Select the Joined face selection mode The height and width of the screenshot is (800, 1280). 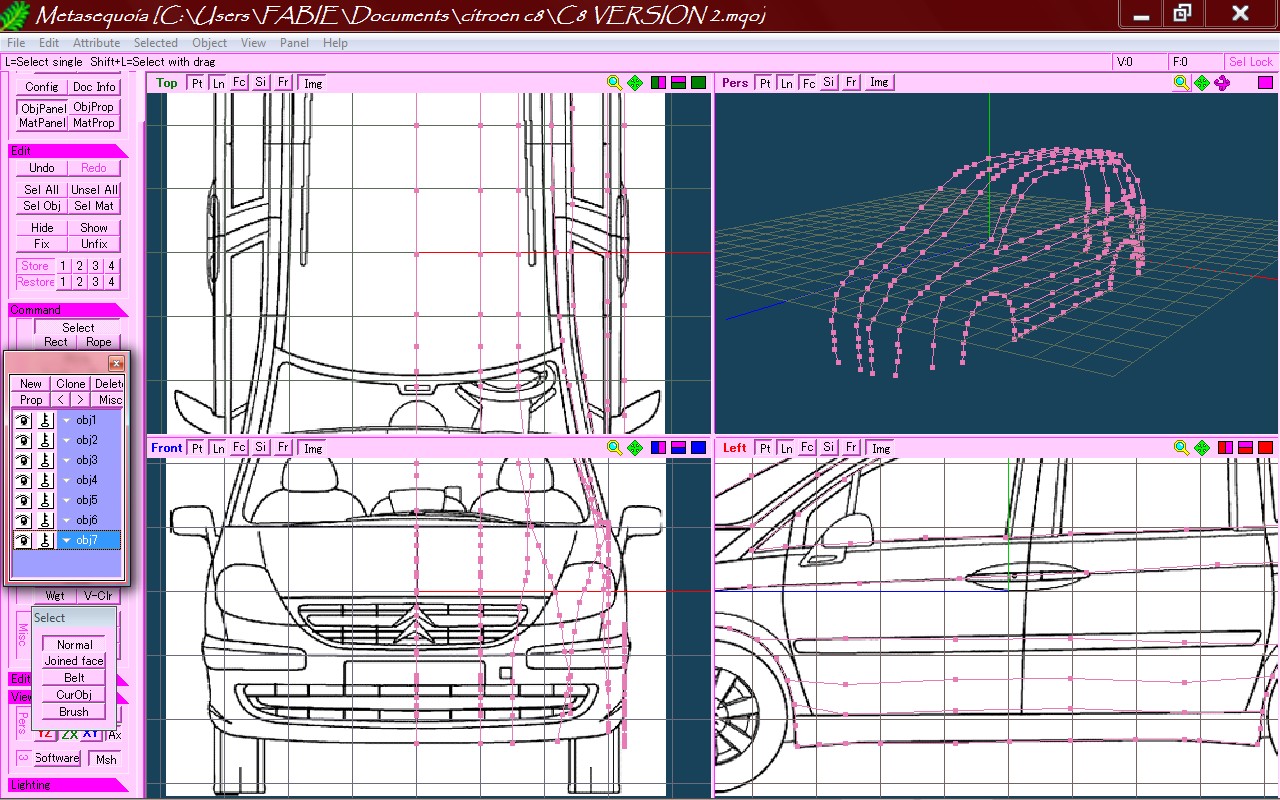(x=74, y=661)
